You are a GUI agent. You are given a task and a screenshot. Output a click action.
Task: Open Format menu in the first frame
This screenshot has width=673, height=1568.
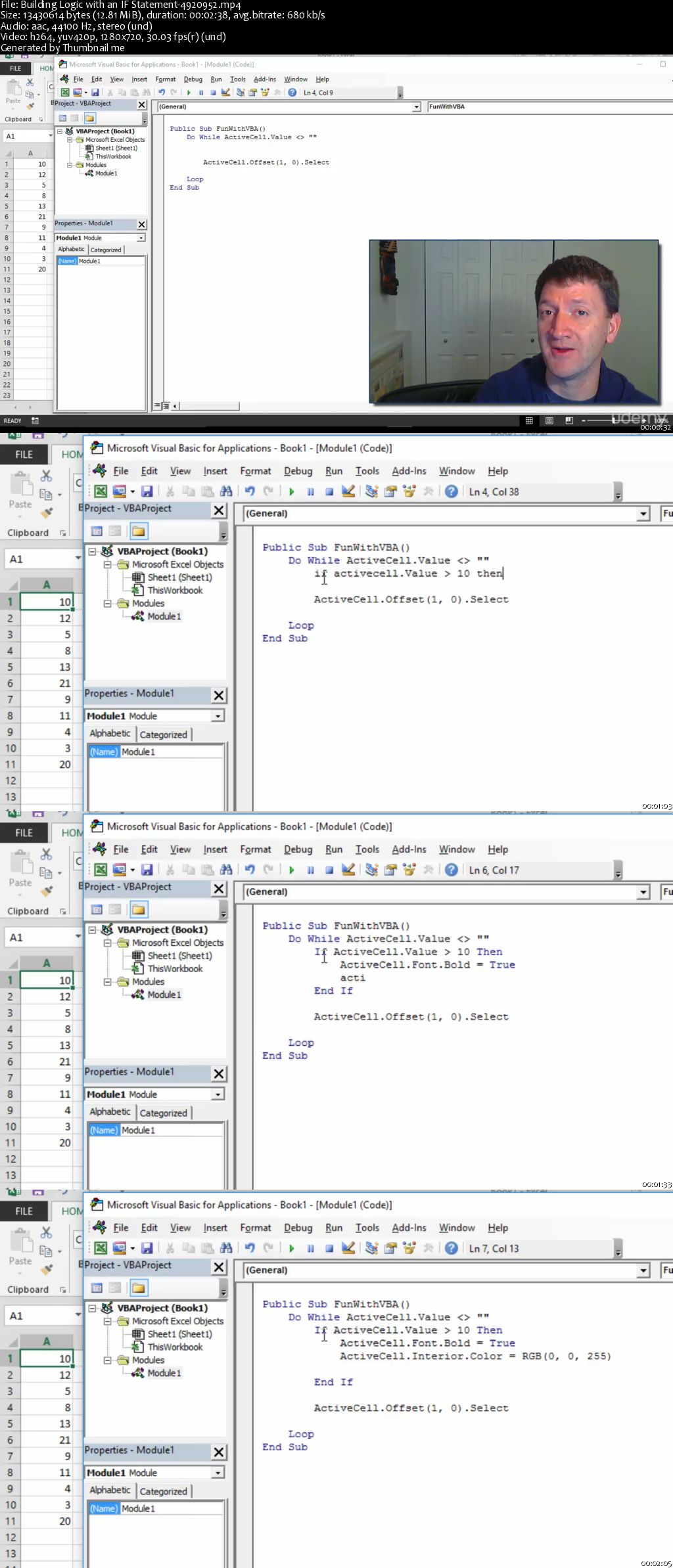(166, 79)
